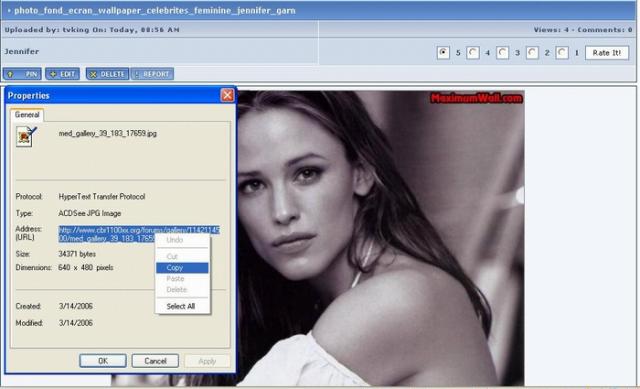Open the General tab in Properties
Image resolution: width=640 pixels, height=389 pixels.
(x=27, y=115)
